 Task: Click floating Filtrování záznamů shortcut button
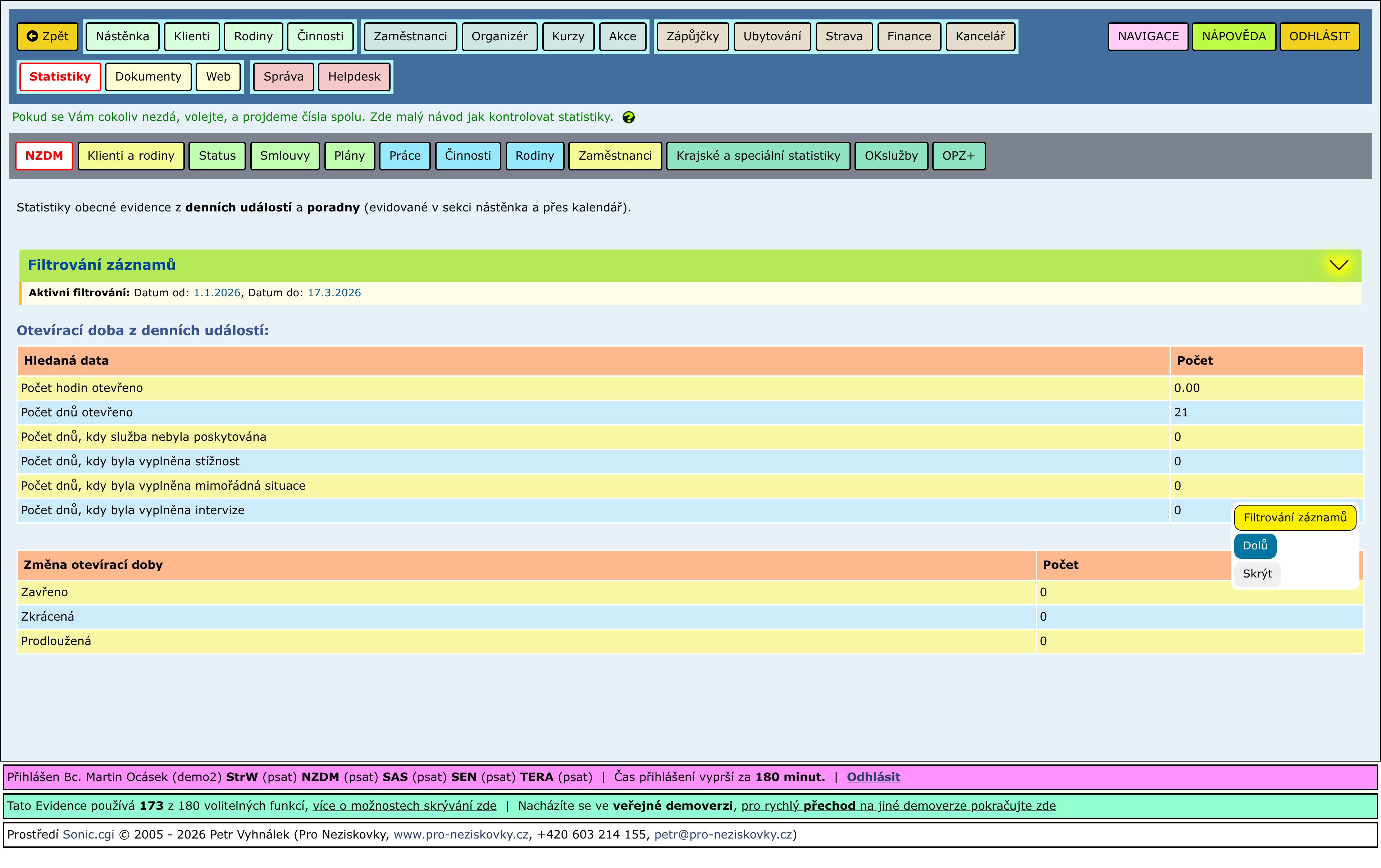[x=1294, y=518]
